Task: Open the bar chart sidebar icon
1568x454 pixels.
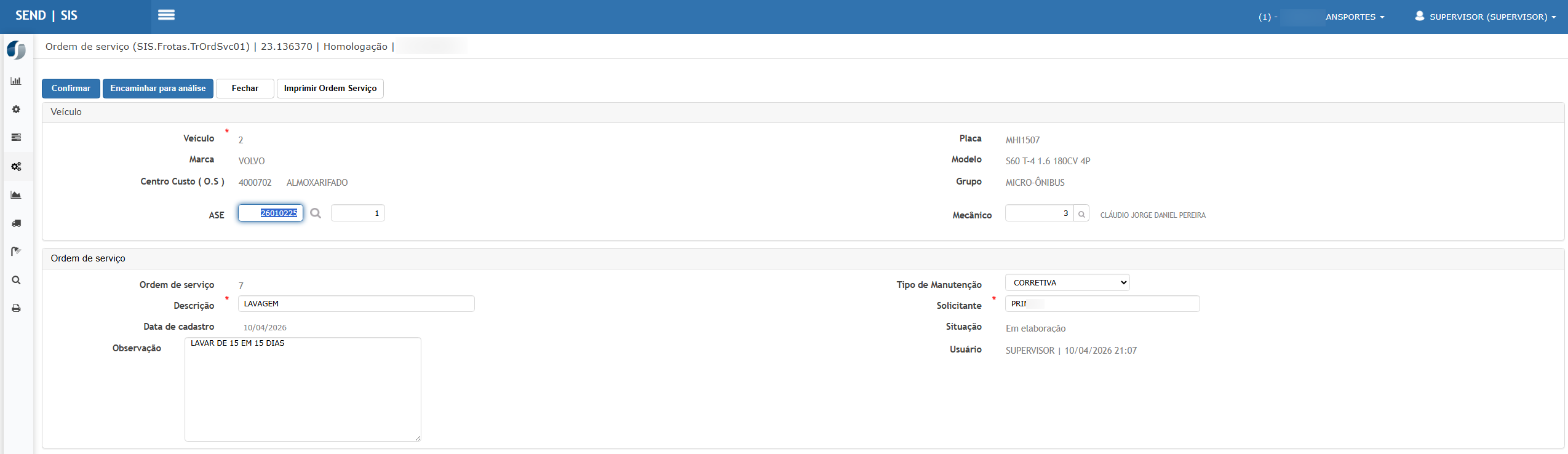Action: pyautogui.click(x=16, y=81)
